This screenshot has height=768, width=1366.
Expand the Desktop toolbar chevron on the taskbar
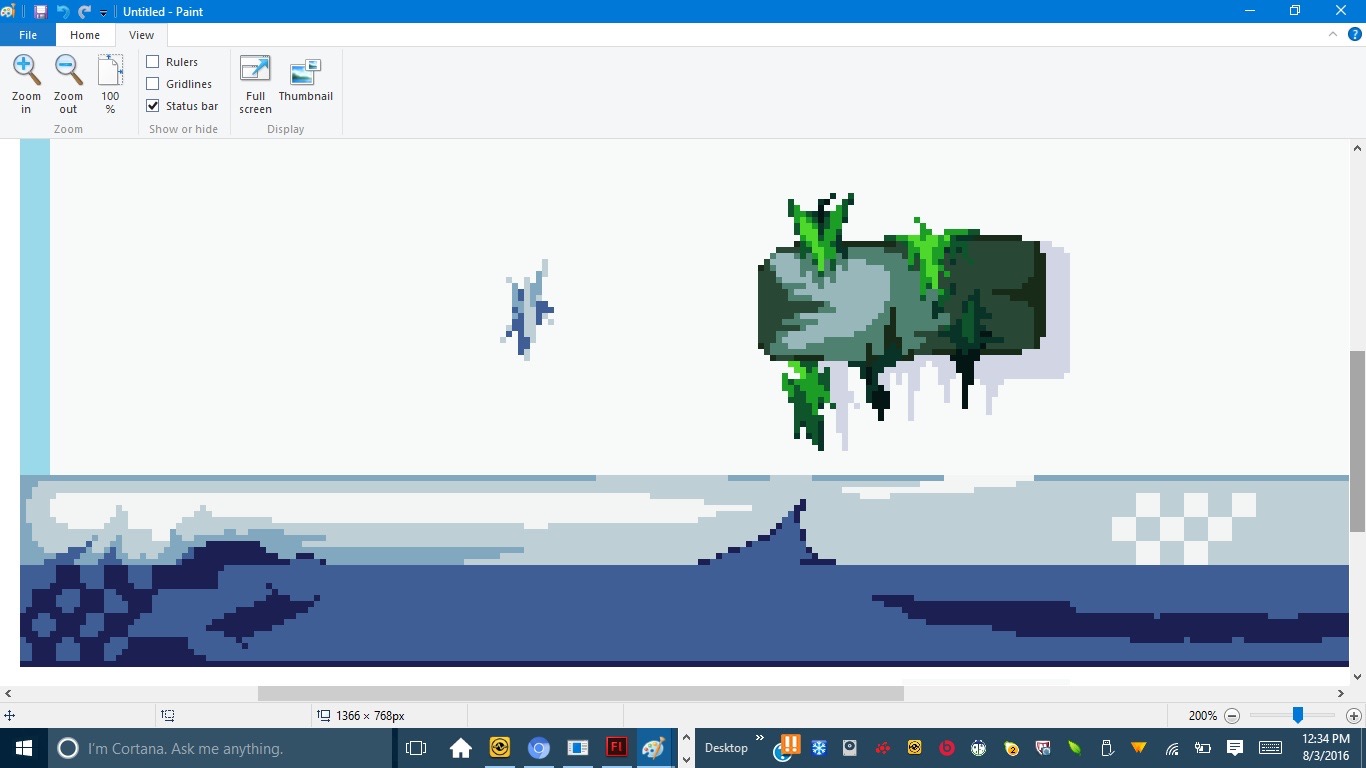point(760,739)
